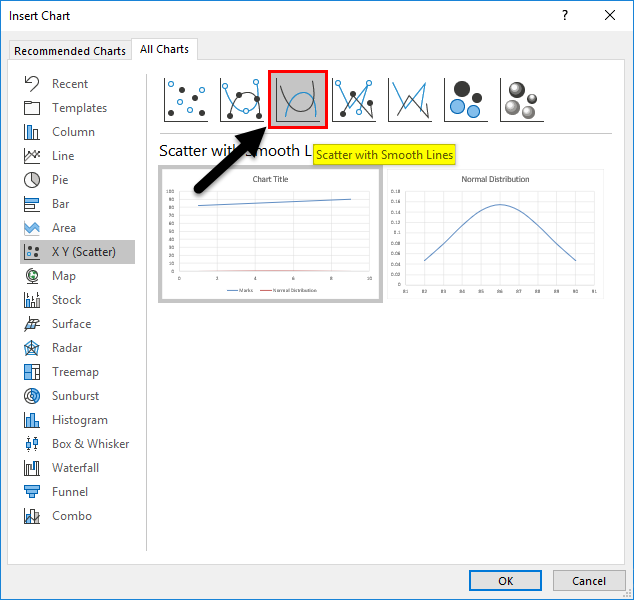The image size is (634, 600).
Task: Choose the Normal Distribution preview thumbnail
Action: (x=495, y=234)
